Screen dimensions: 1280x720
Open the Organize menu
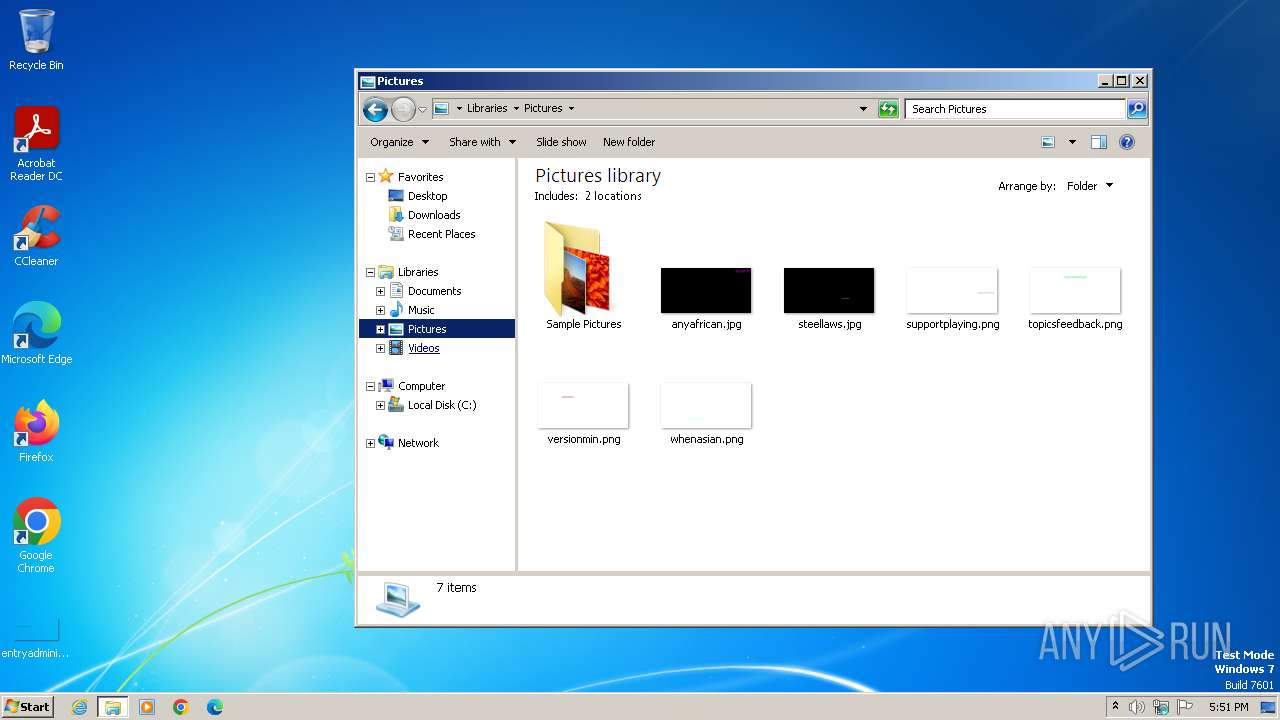point(399,142)
